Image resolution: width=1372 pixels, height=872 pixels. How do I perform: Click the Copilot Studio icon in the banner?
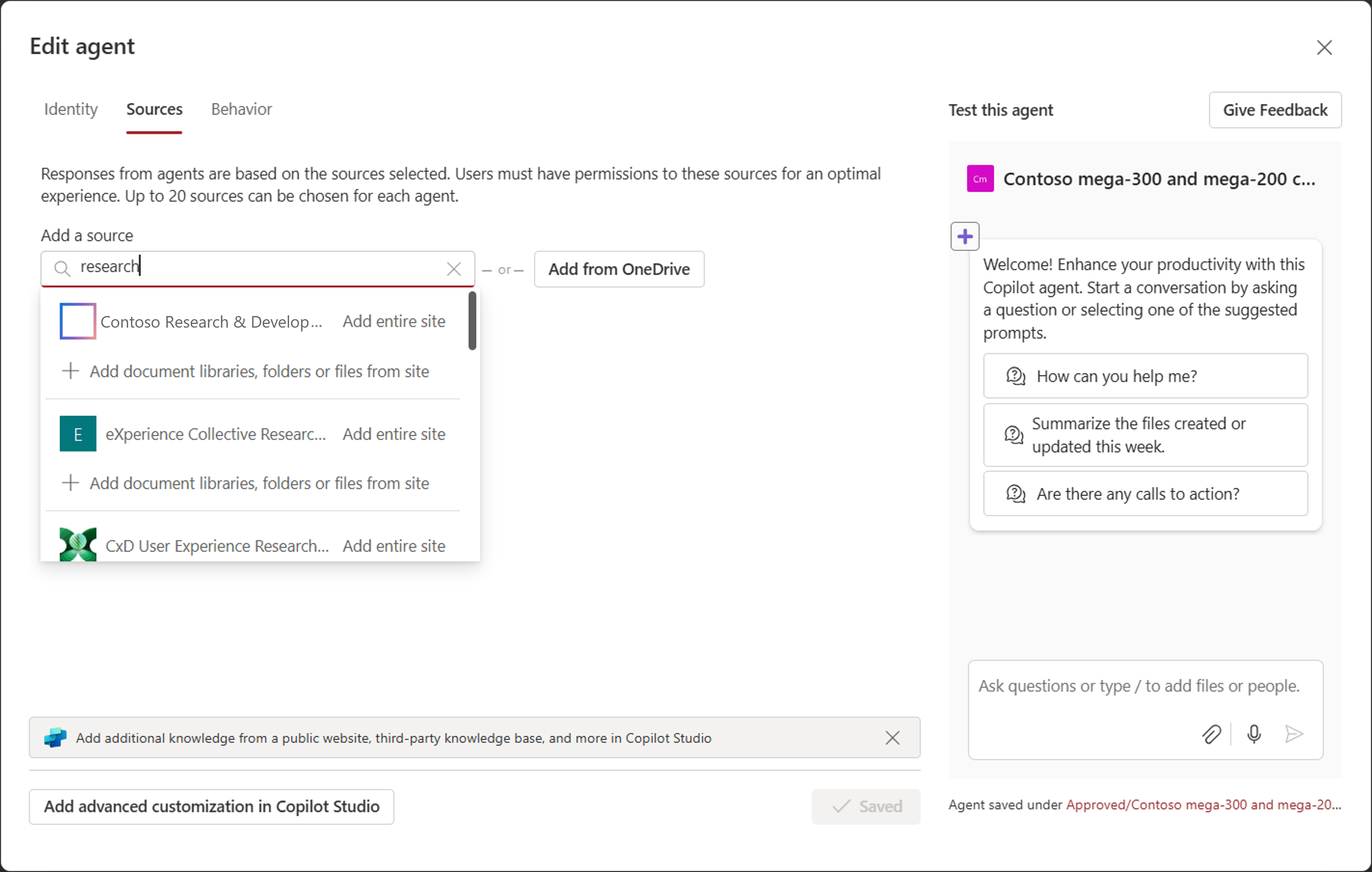pyautogui.click(x=55, y=737)
